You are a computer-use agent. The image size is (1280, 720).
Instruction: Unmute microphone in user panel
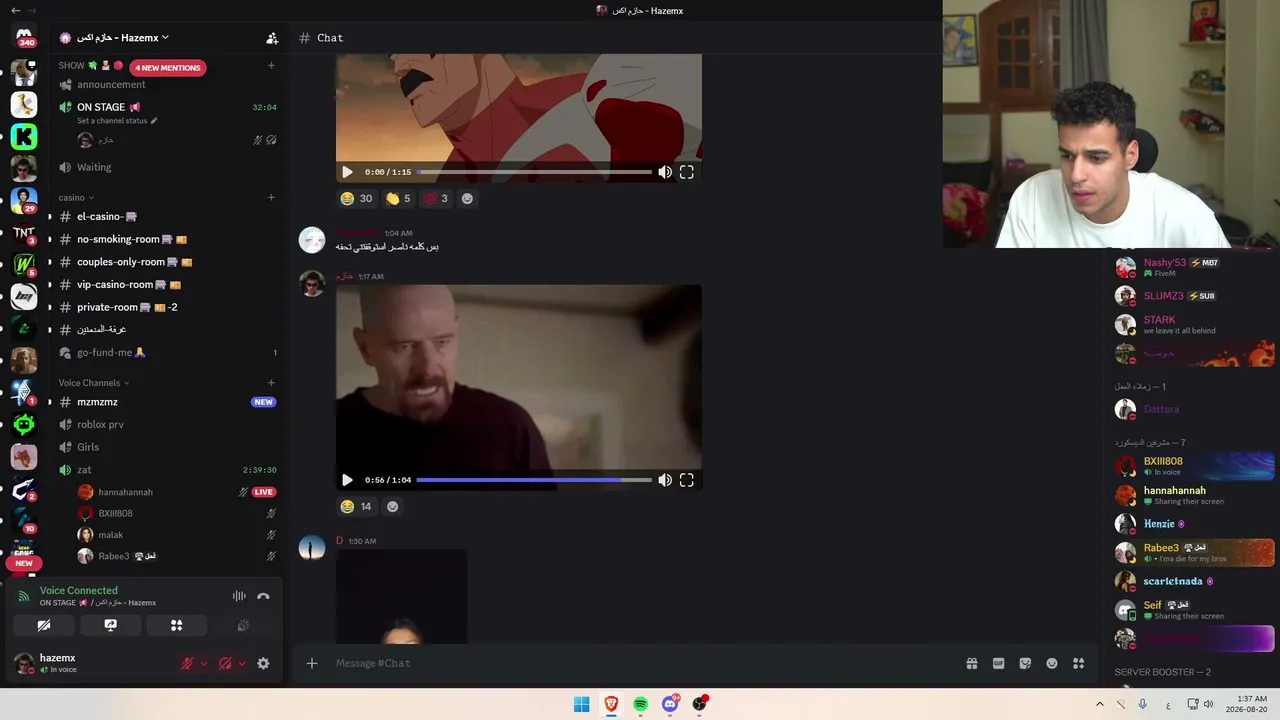187,663
